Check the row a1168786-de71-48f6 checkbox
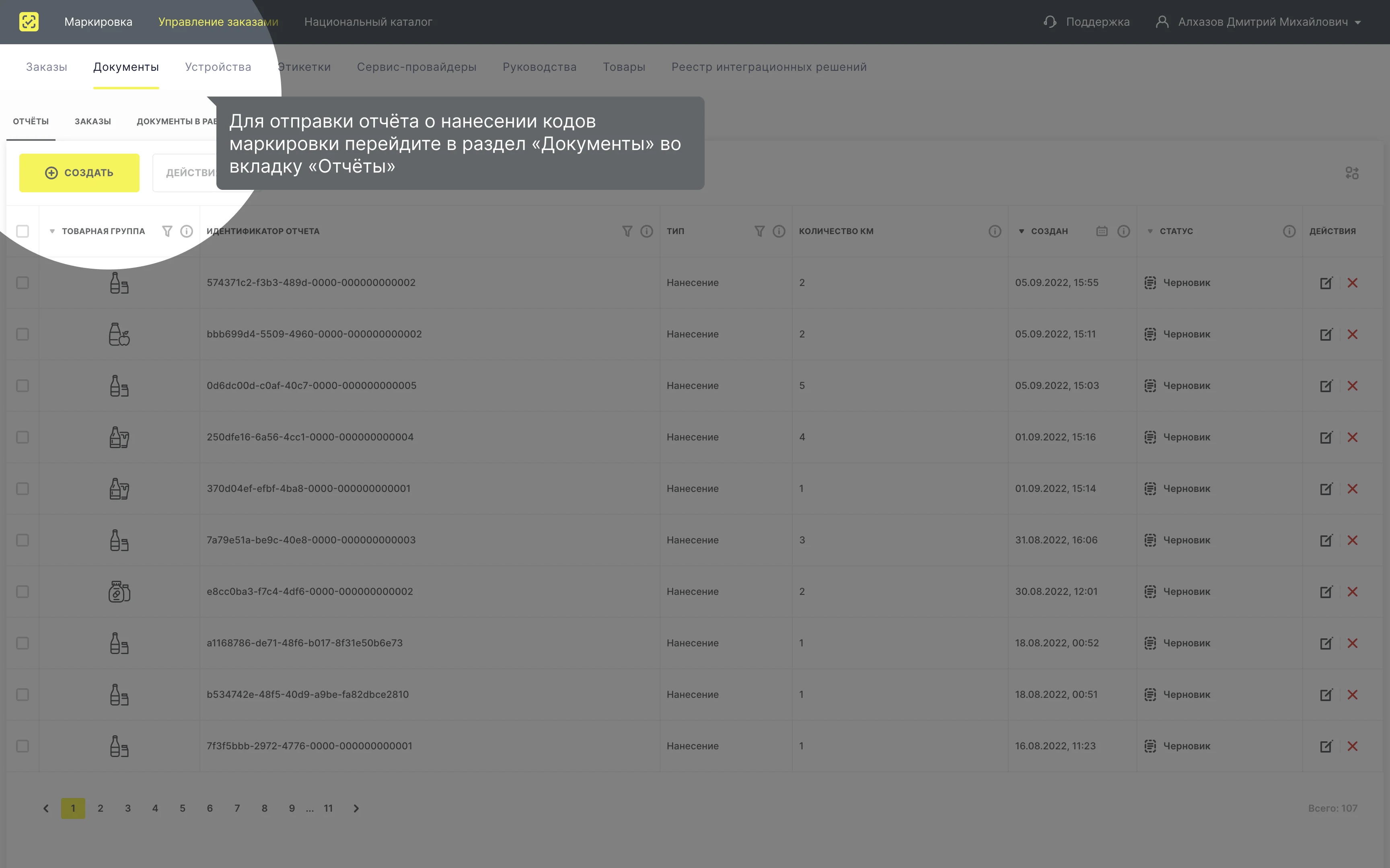The image size is (1390, 868). click(23, 643)
